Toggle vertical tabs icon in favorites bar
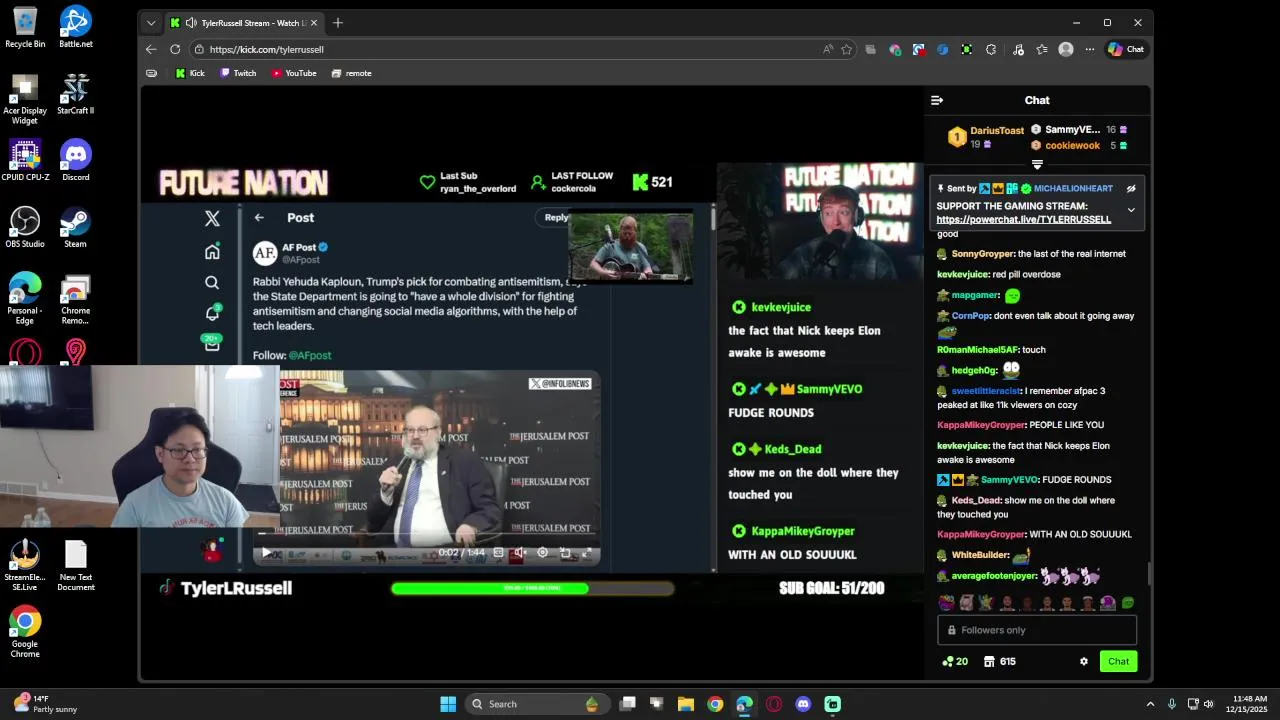Viewport: 1280px width, 720px height. tap(151, 73)
